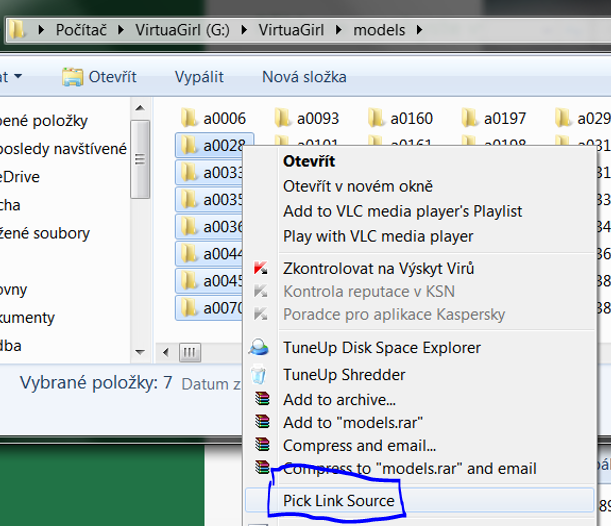Open the Uspořádat toolbar dropdown arrow
The image size is (611, 526).
pyautogui.click(x=18, y=76)
